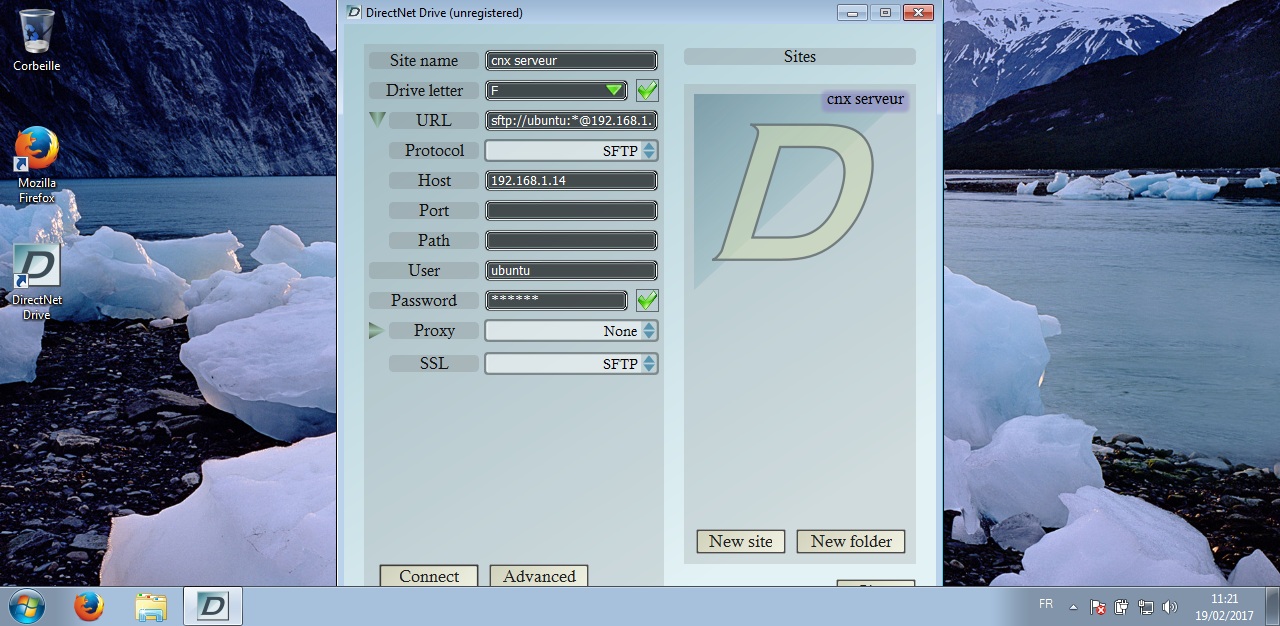1280x626 pixels.
Task: Click the Host input field
Action: tap(571, 181)
